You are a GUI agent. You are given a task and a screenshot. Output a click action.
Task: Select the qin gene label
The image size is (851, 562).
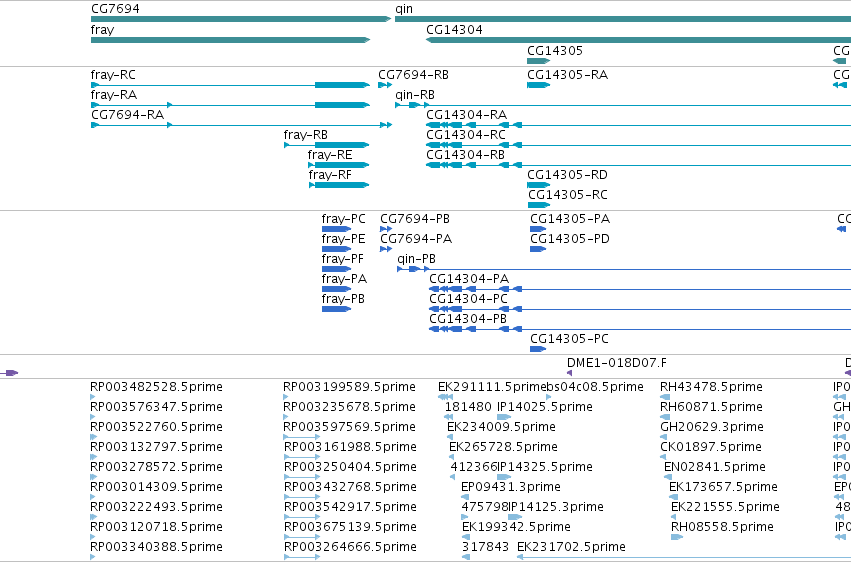(x=404, y=9)
